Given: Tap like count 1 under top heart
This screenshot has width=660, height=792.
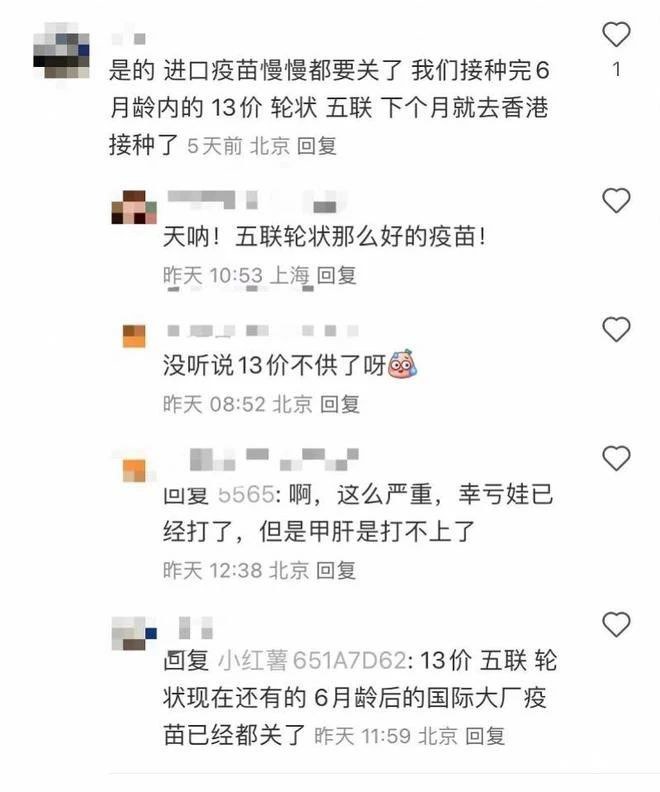Looking at the screenshot, I should pos(616,70).
